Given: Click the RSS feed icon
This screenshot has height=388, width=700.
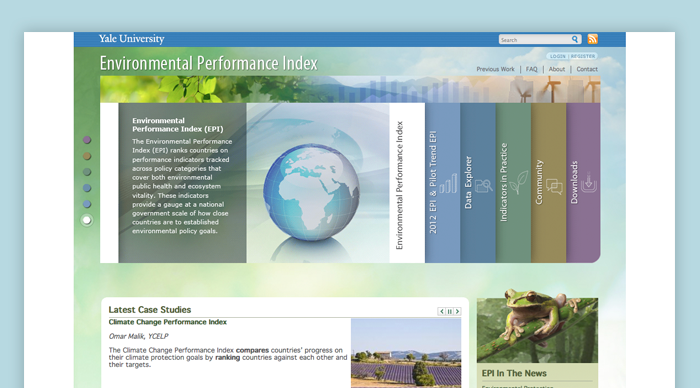Looking at the screenshot, I should coord(592,39).
